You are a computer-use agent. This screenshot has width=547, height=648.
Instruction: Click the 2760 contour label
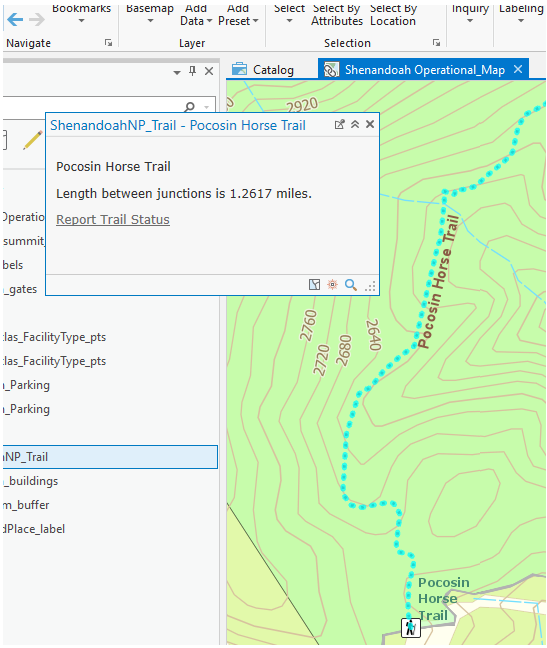(x=308, y=326)
